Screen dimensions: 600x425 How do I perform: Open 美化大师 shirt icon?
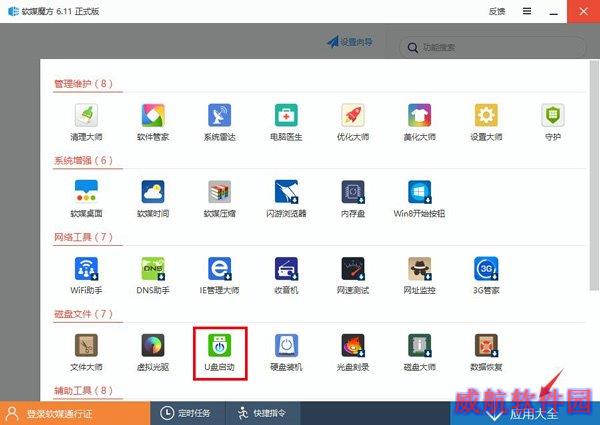(x=419, y=115)
